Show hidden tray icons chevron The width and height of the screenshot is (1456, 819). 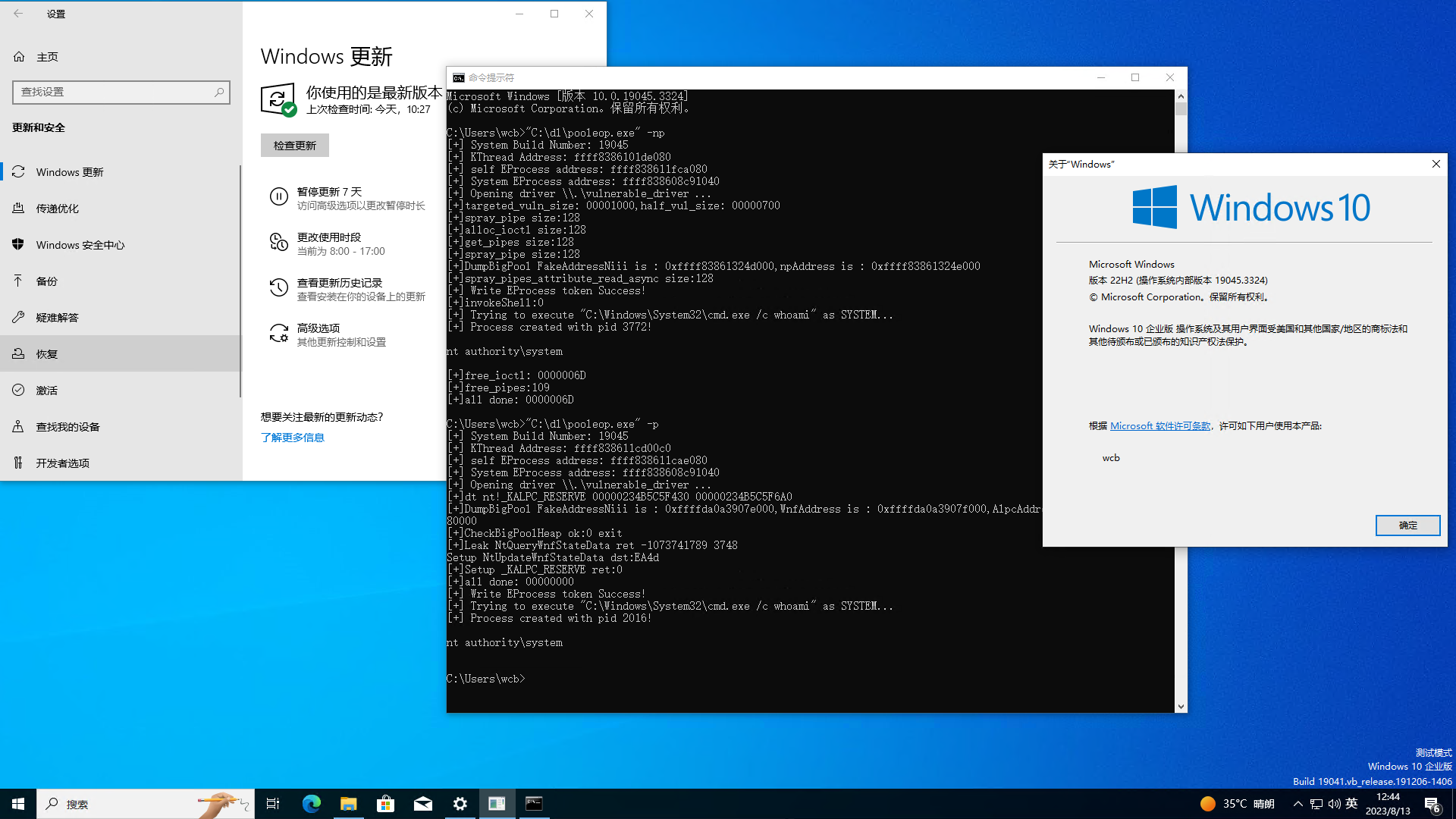coord(1298,804)
